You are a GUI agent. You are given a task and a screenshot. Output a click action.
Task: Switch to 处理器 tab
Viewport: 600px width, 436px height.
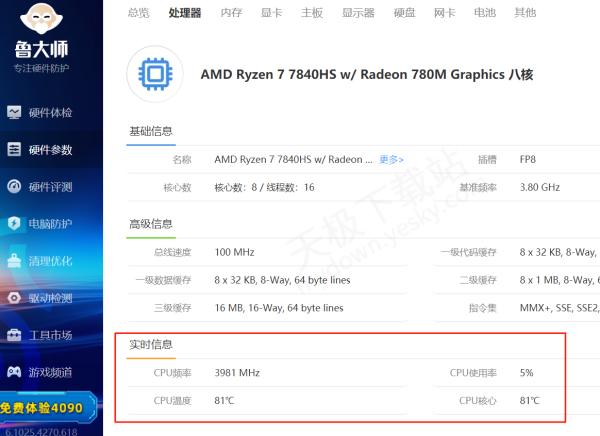coord(185,13)
